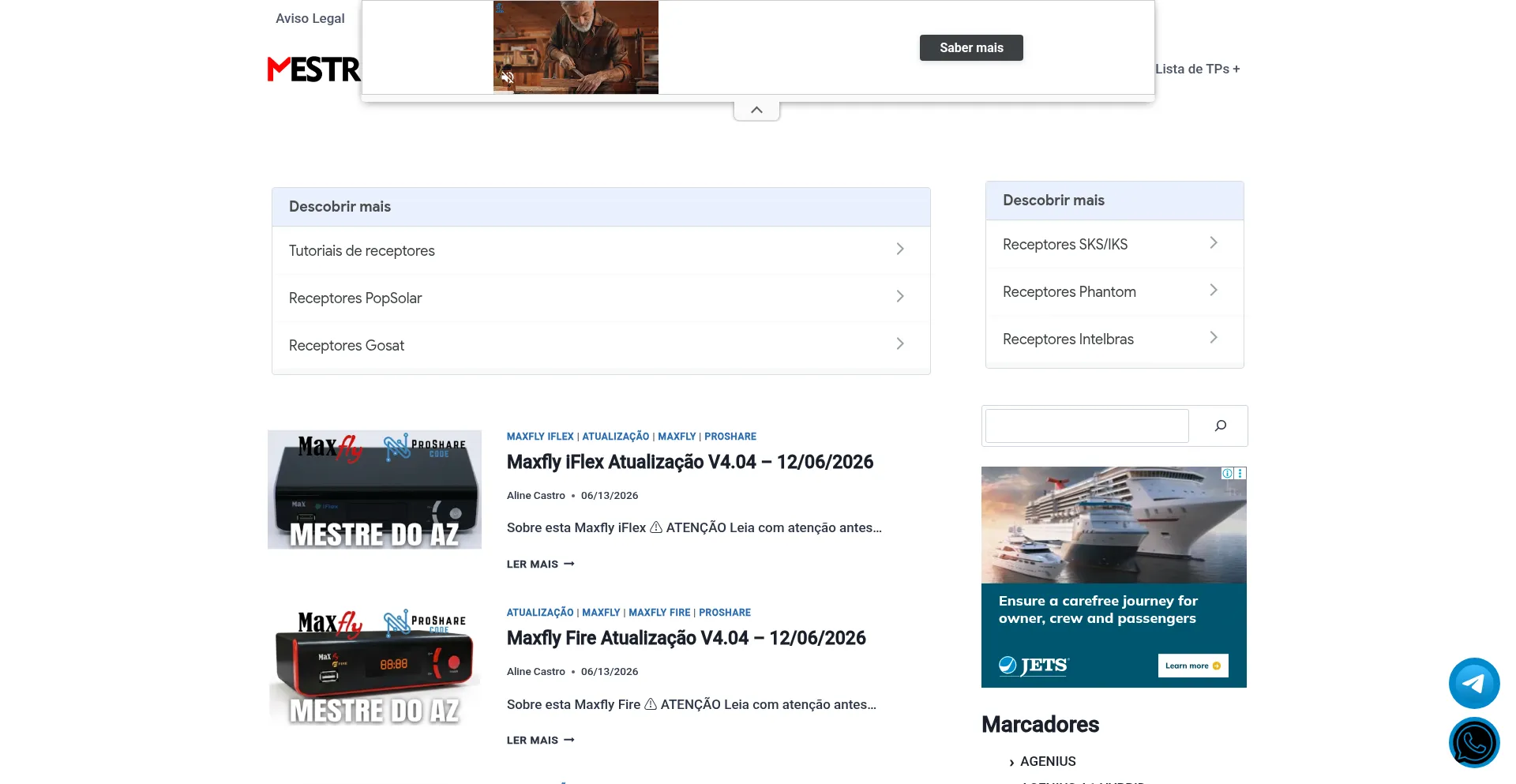Screen dimensions: 1516x784
Task: Open Maxfly Fire Atualização V4.04 post title
Action: click(686, 638)
